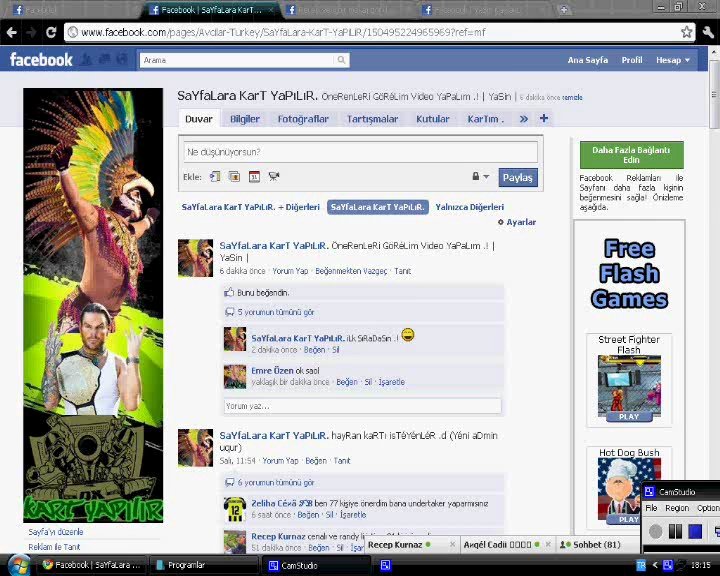Open the File menu in CamStudio
Screen dimensions: 720x576
pyautogui.click(x=651, y=508)
